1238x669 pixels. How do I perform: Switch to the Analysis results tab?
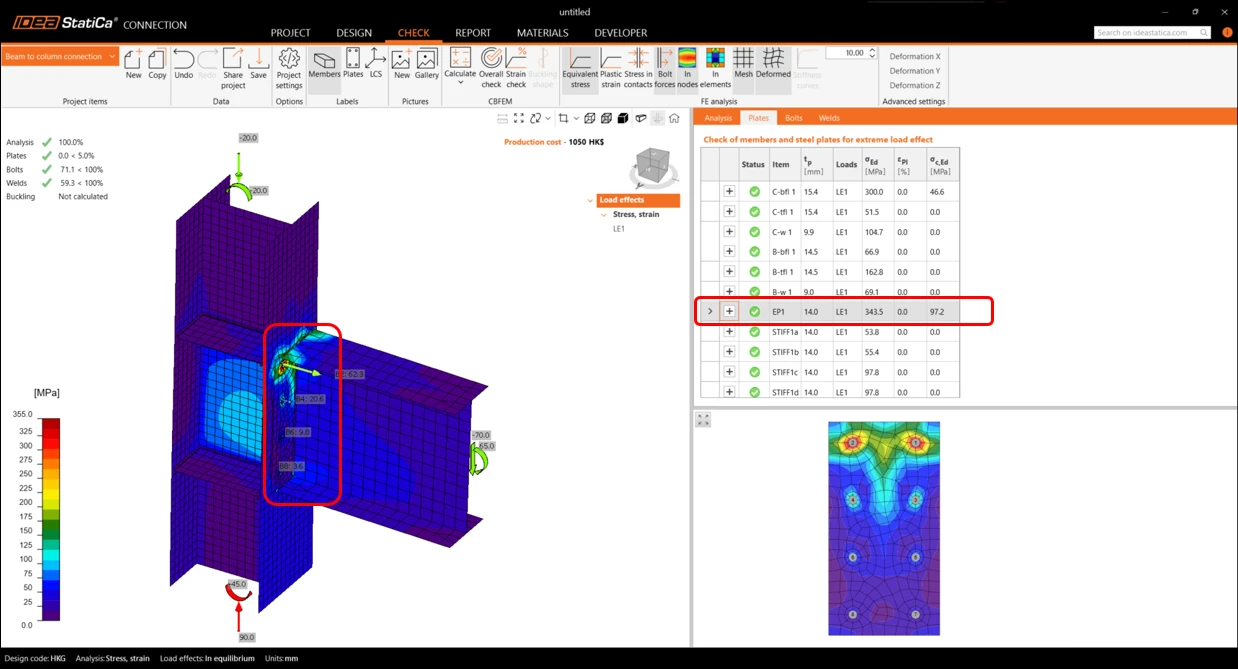click(x=718, y=118)
